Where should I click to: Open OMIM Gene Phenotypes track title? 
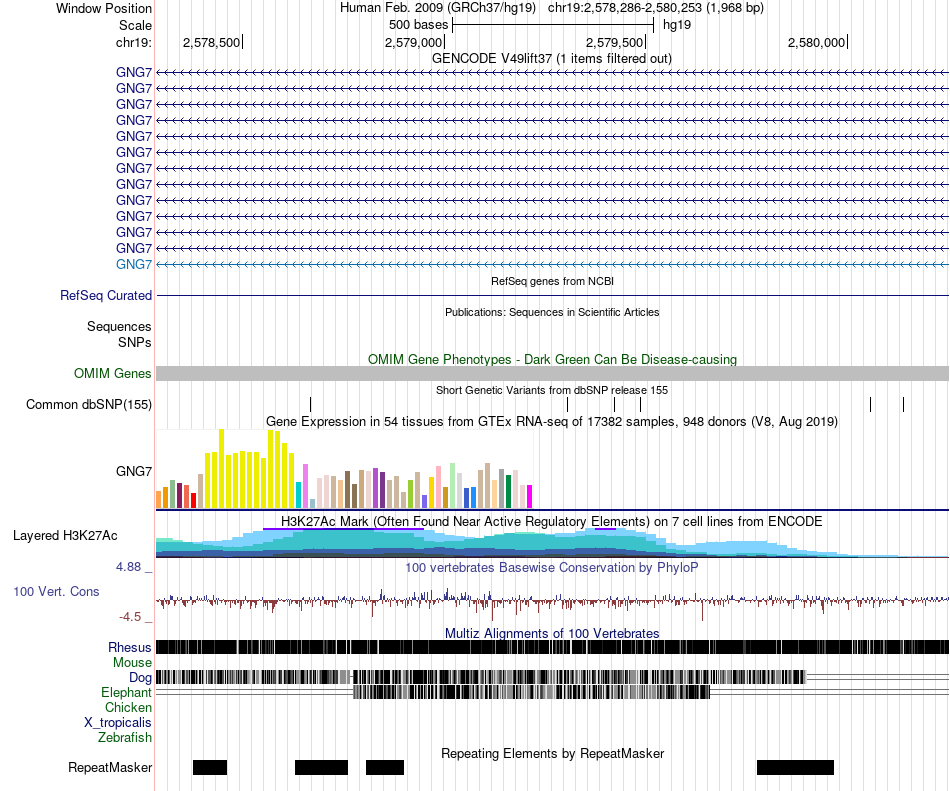552,359
